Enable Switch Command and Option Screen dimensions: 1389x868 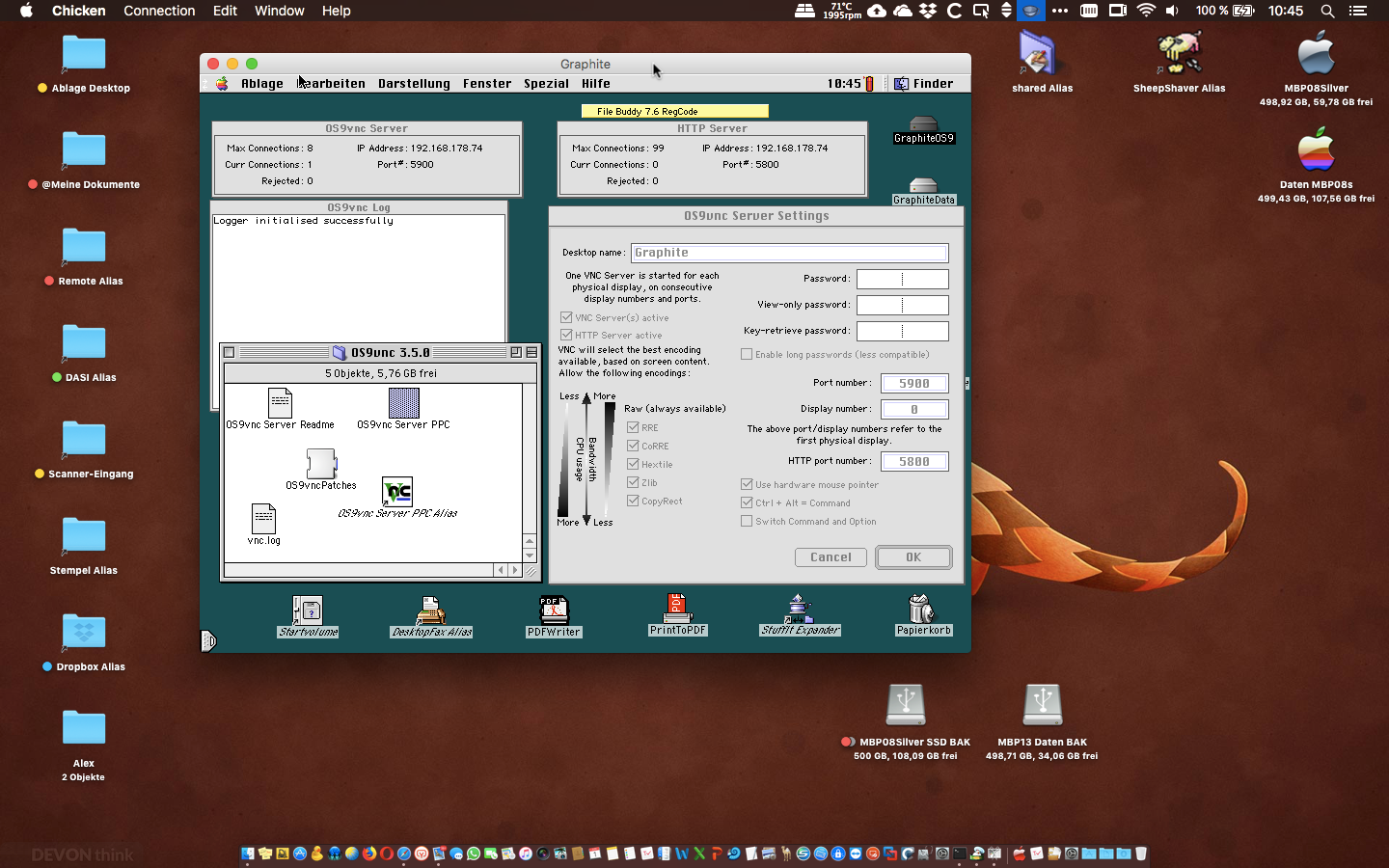[x=747, y=521]
